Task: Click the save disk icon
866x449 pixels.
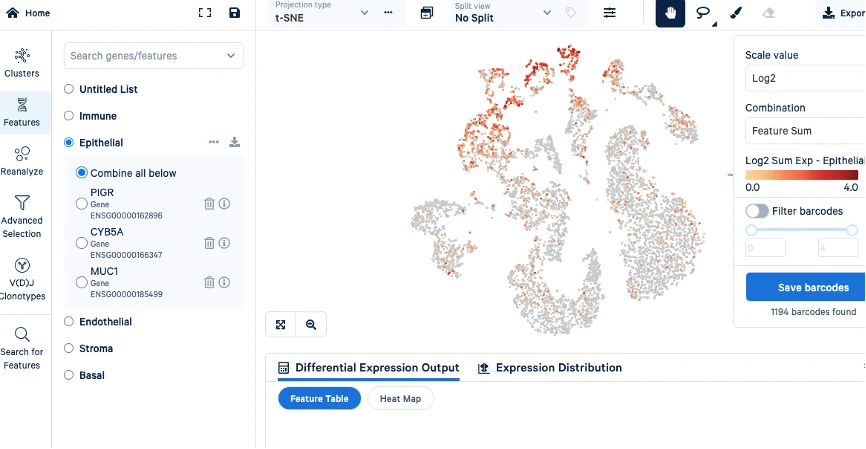Action: point(234,13)
